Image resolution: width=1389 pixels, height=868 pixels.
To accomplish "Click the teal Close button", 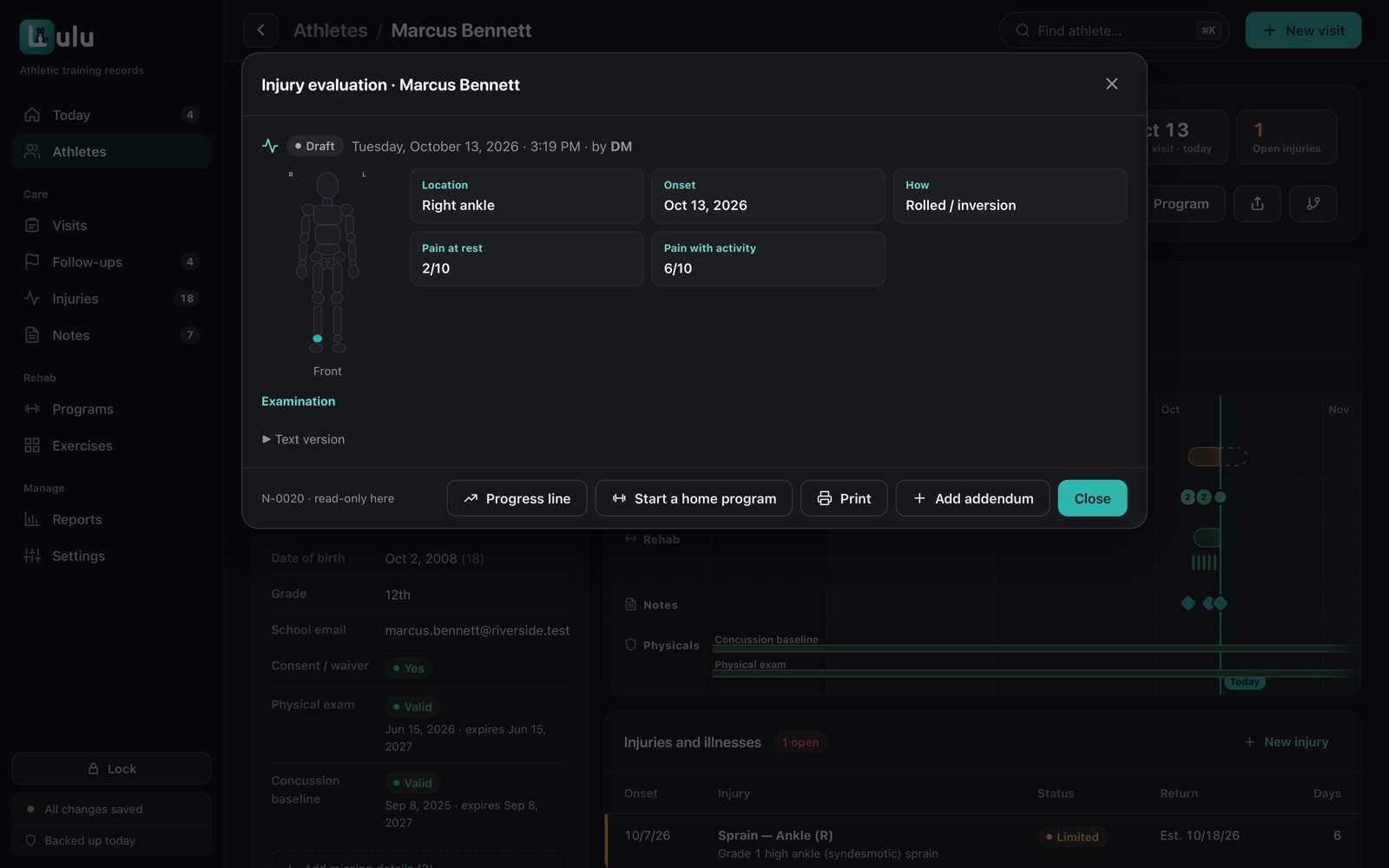I will [x=1092, y=498].
